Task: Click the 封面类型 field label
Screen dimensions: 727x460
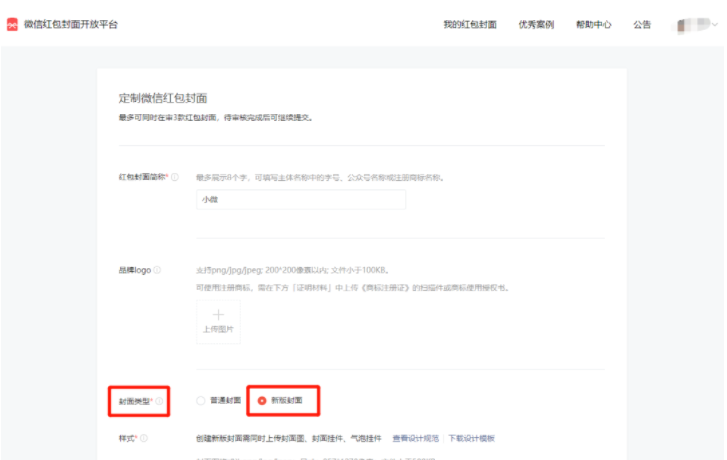Action: 135,401
